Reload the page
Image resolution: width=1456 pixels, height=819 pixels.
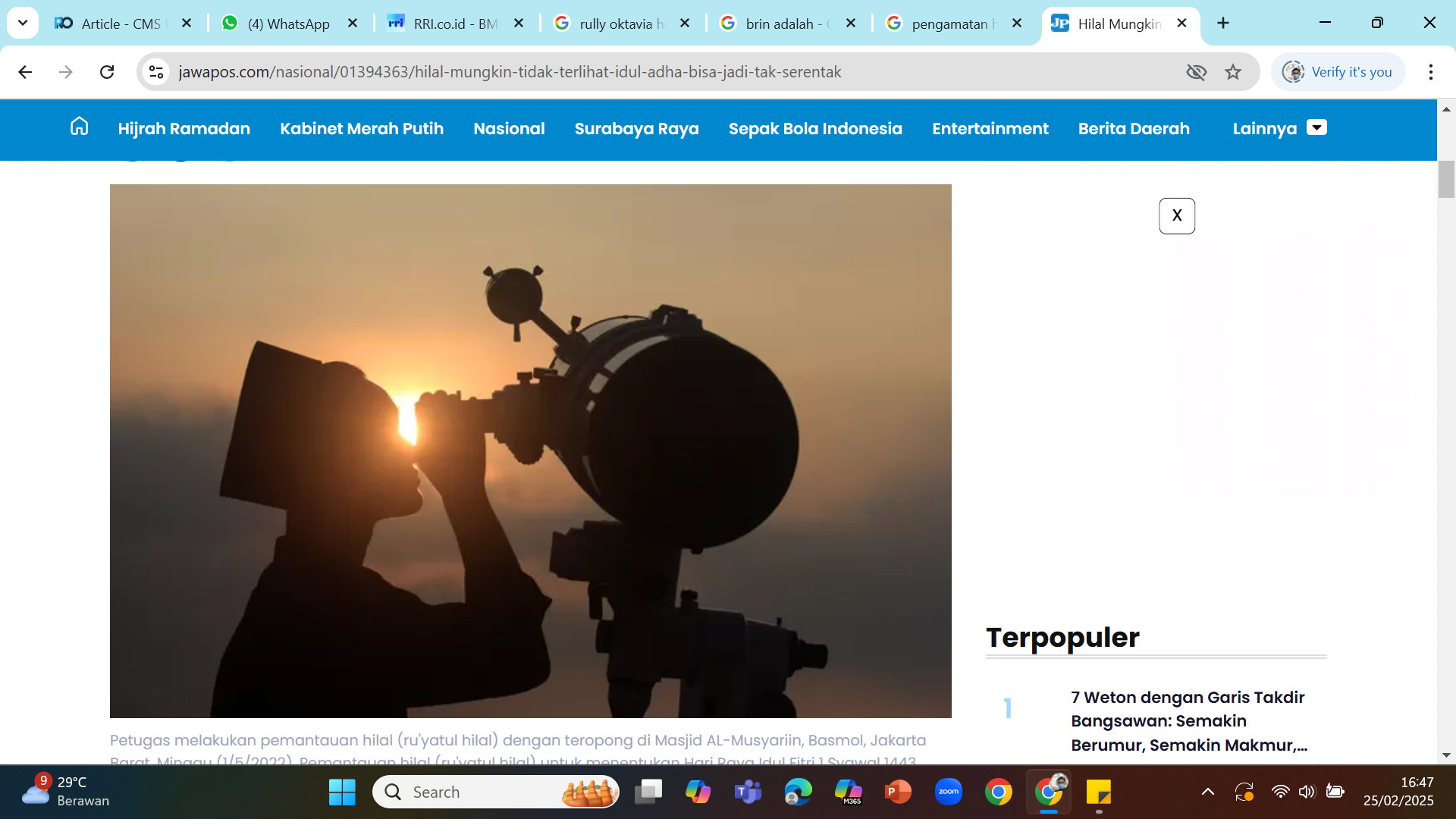pos(107,72)
